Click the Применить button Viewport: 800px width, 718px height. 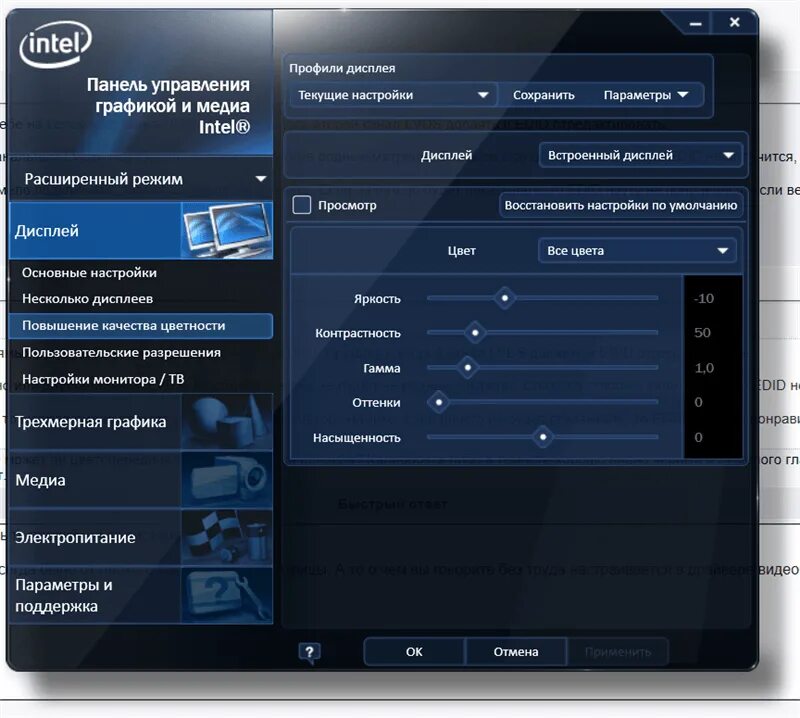(618, 652)
